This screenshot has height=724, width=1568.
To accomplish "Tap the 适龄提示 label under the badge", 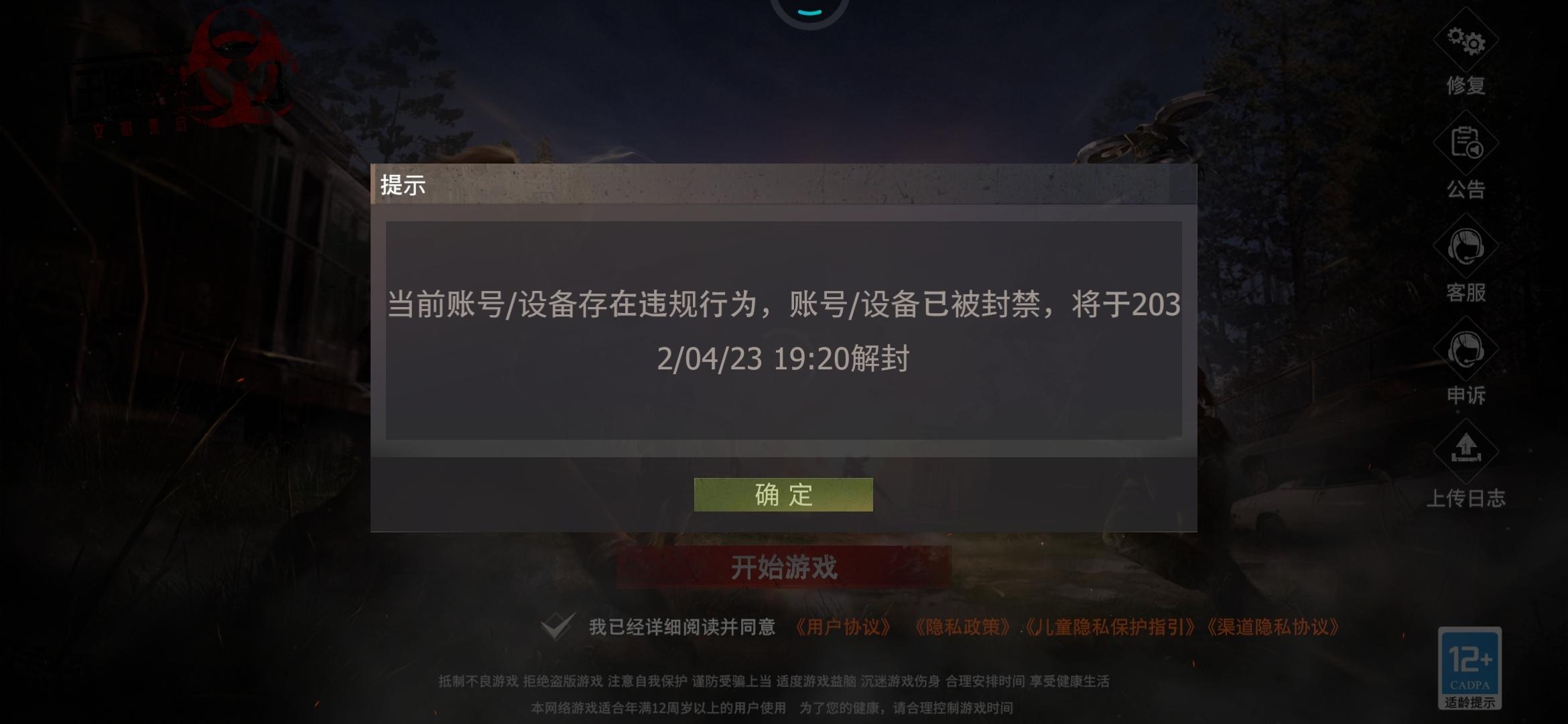I will point(1469,703).
